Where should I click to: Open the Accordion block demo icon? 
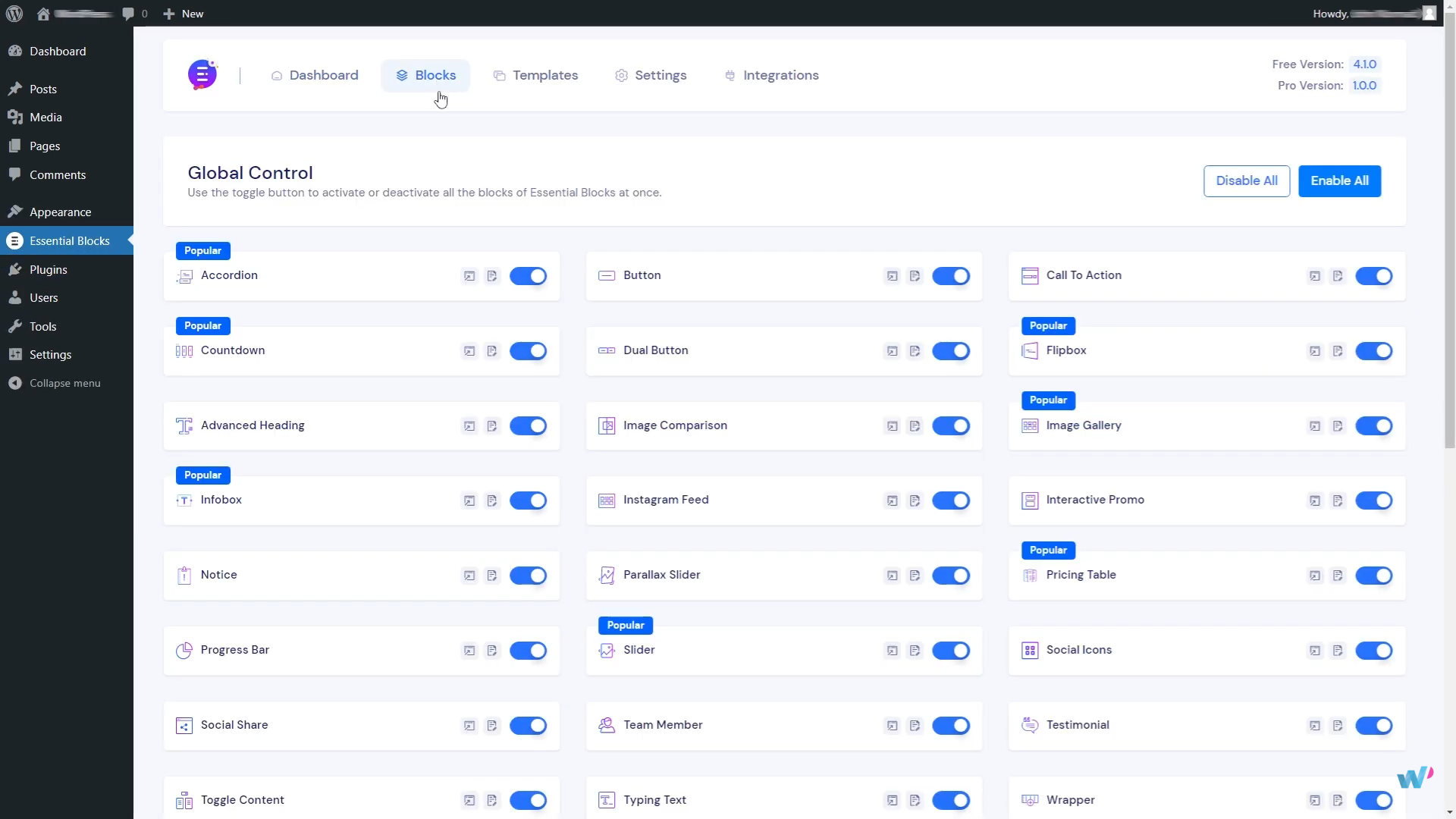tap(469, 276)
